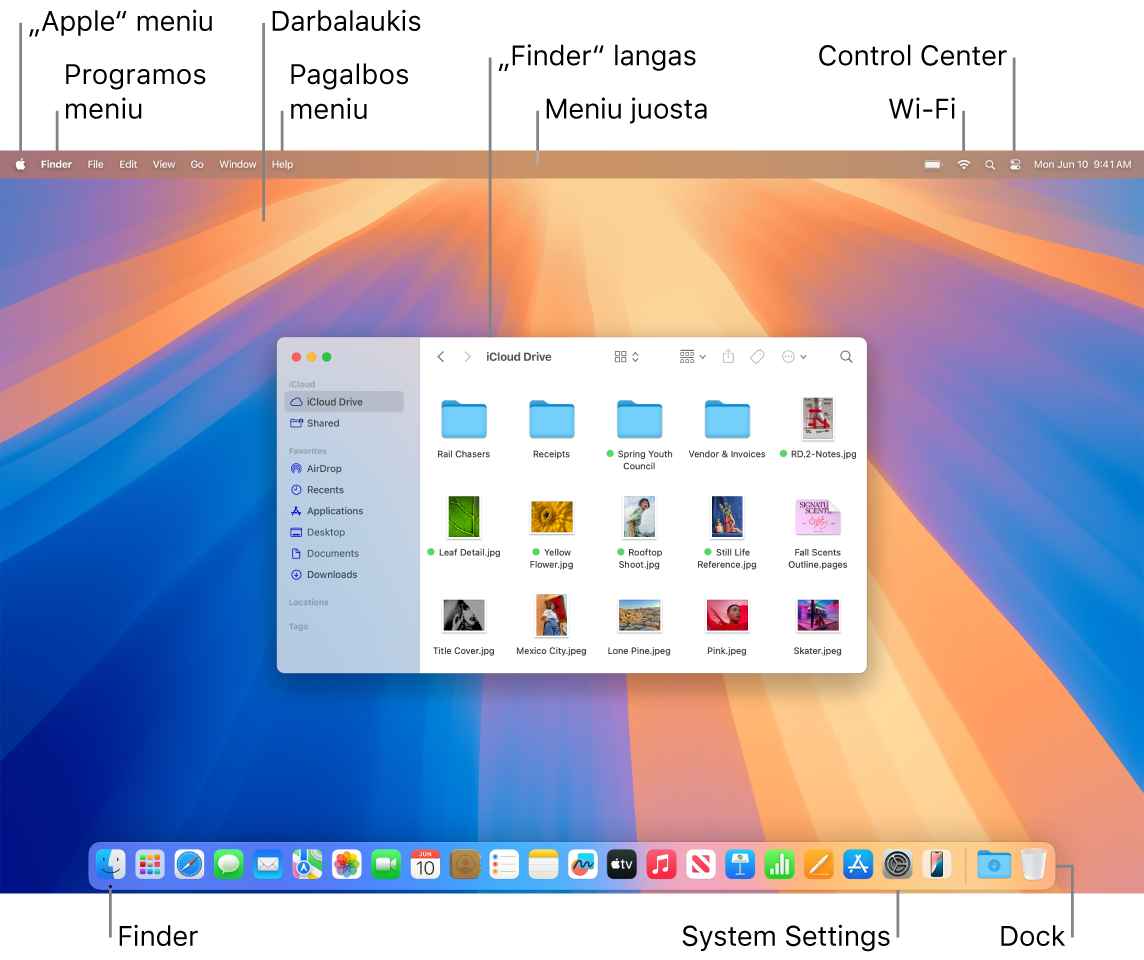The height and width of the screenshot is (960, 1144).
Task: Open Contacts app in the Dock
Action: 465,865
